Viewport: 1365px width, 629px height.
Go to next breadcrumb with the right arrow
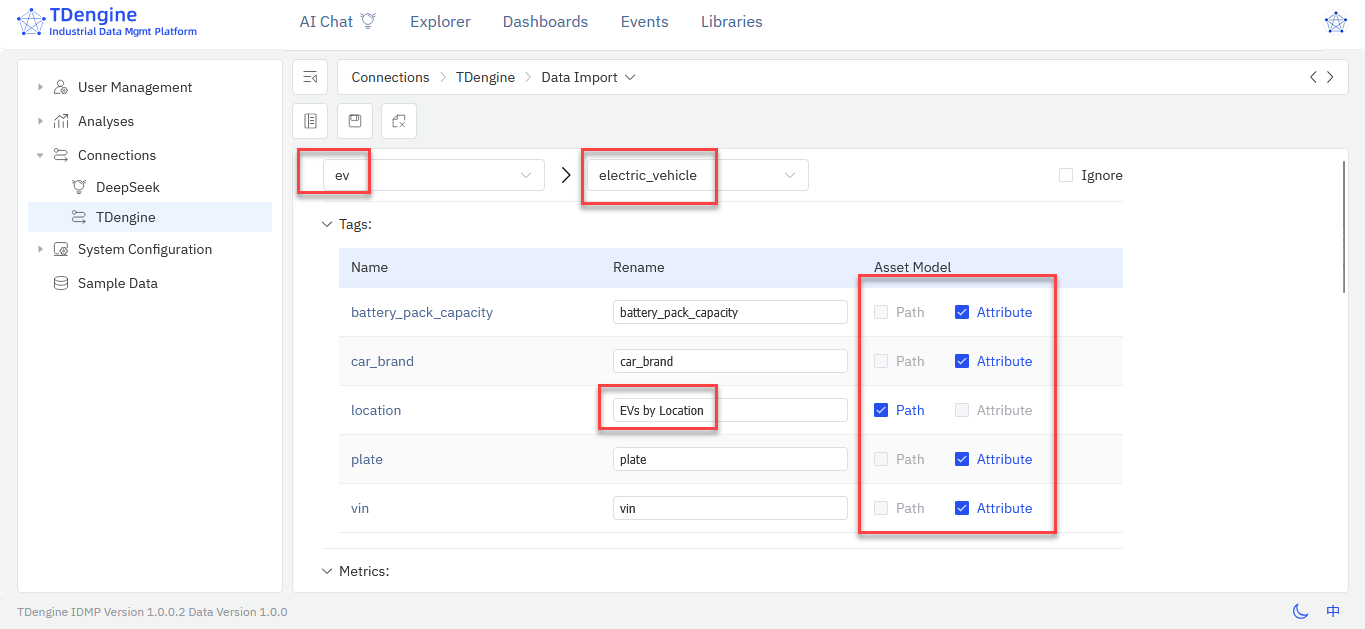click(x=1330, y=77)
